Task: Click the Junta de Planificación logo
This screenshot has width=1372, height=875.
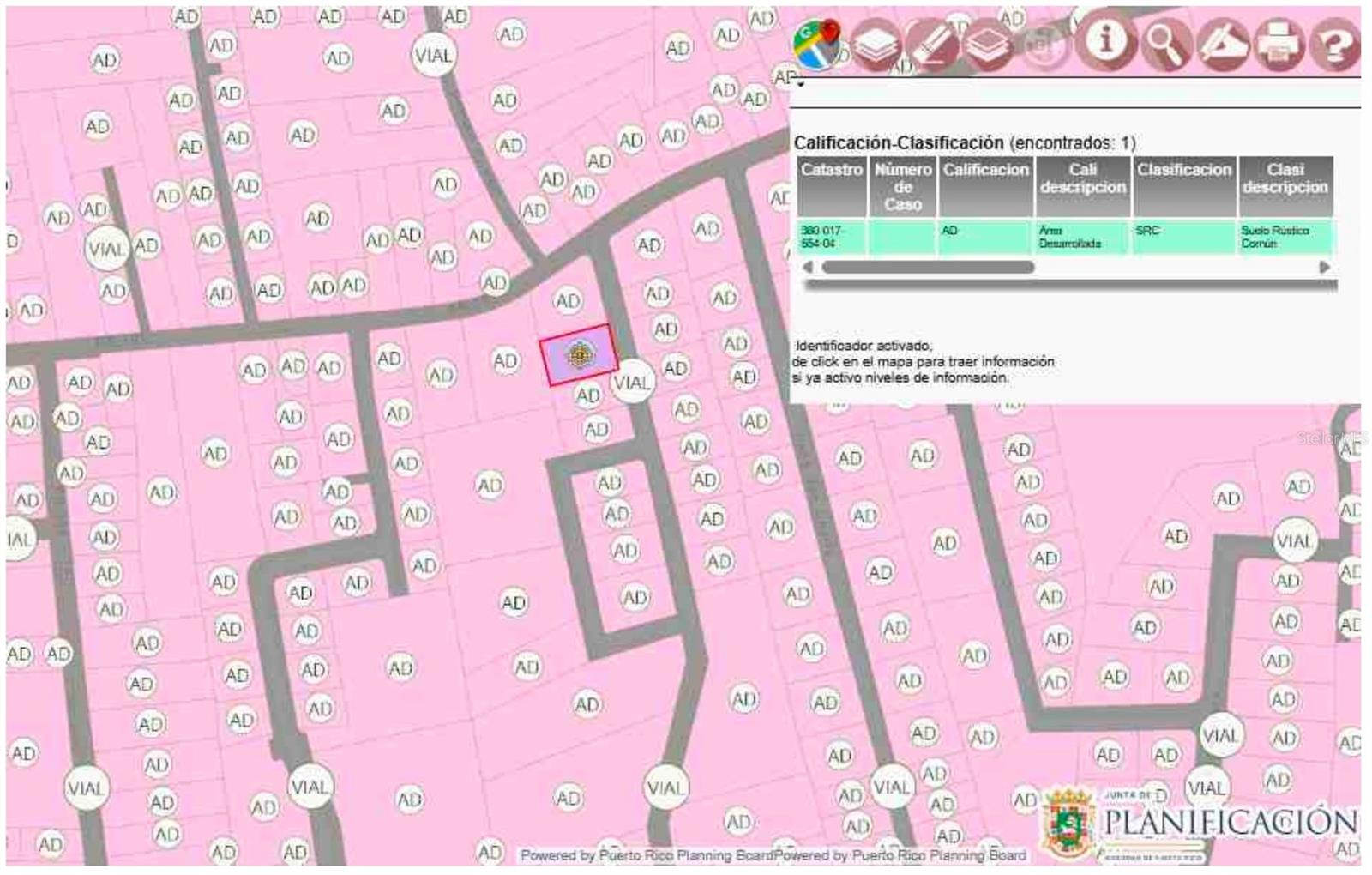Action: click(1200, 822)
